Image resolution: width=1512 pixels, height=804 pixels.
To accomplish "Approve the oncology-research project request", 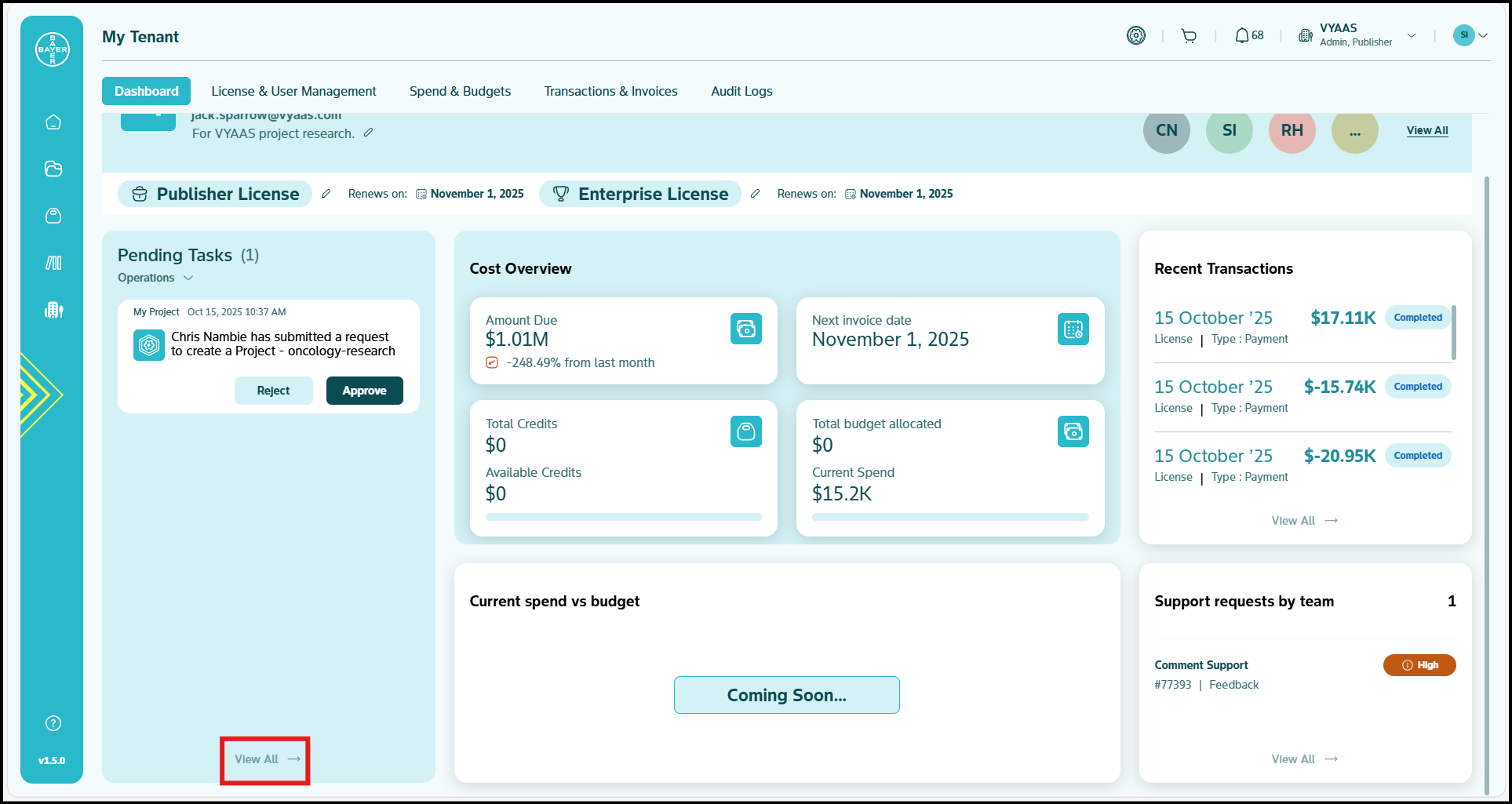I will [364, 391].
